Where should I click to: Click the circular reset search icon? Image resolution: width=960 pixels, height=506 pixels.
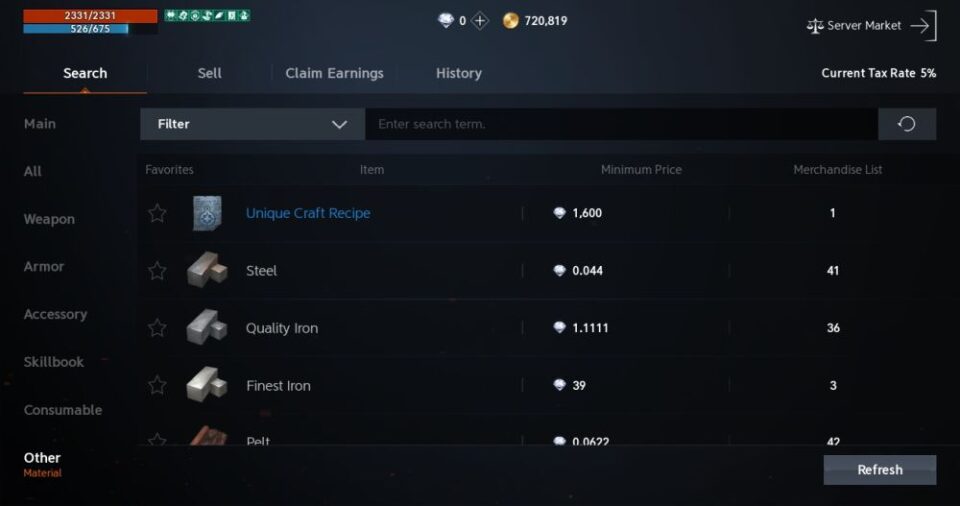[x=906, y=124]
